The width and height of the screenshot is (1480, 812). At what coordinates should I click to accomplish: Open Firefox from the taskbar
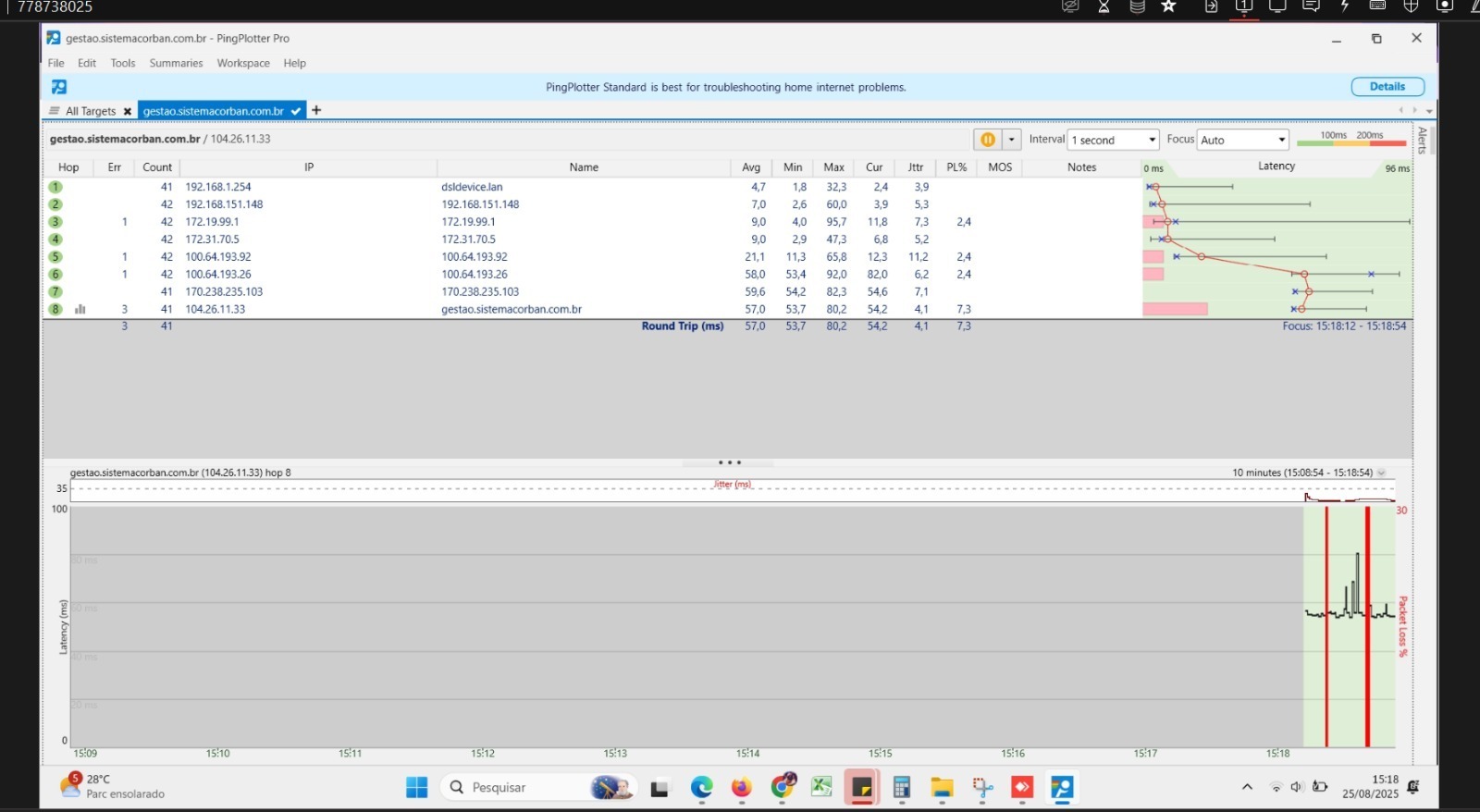741,787
